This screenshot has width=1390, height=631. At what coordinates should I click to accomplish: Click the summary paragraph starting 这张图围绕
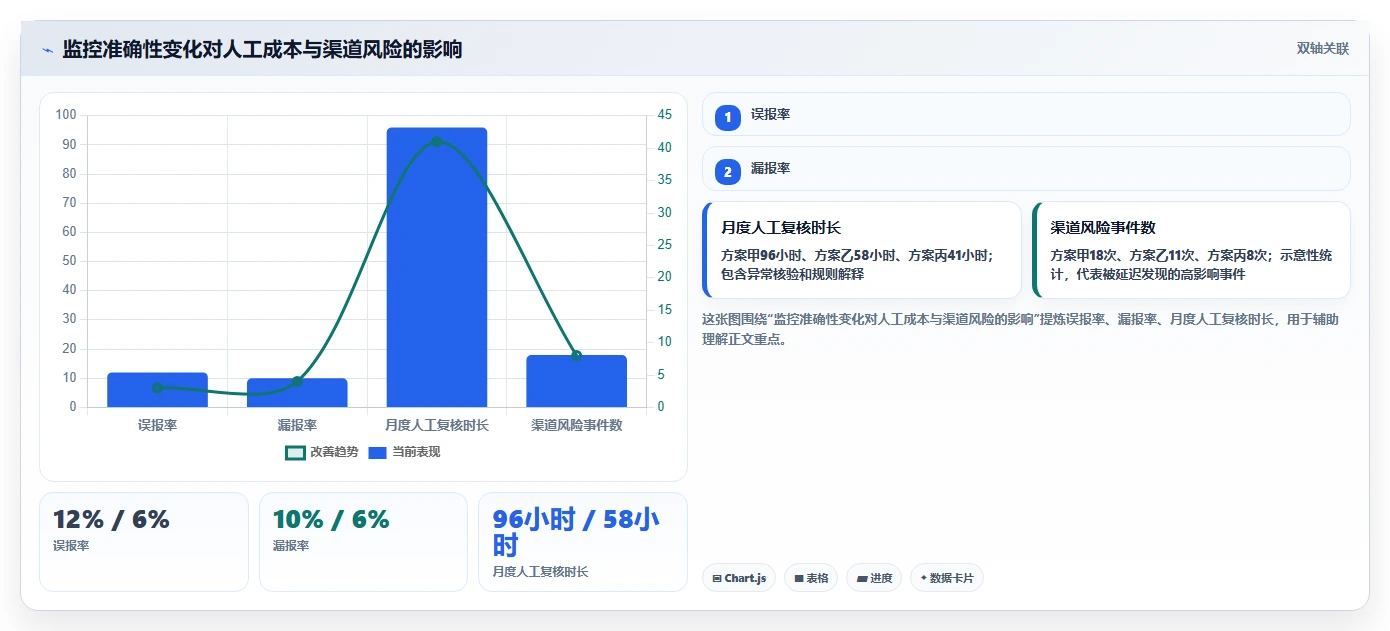1021,329
